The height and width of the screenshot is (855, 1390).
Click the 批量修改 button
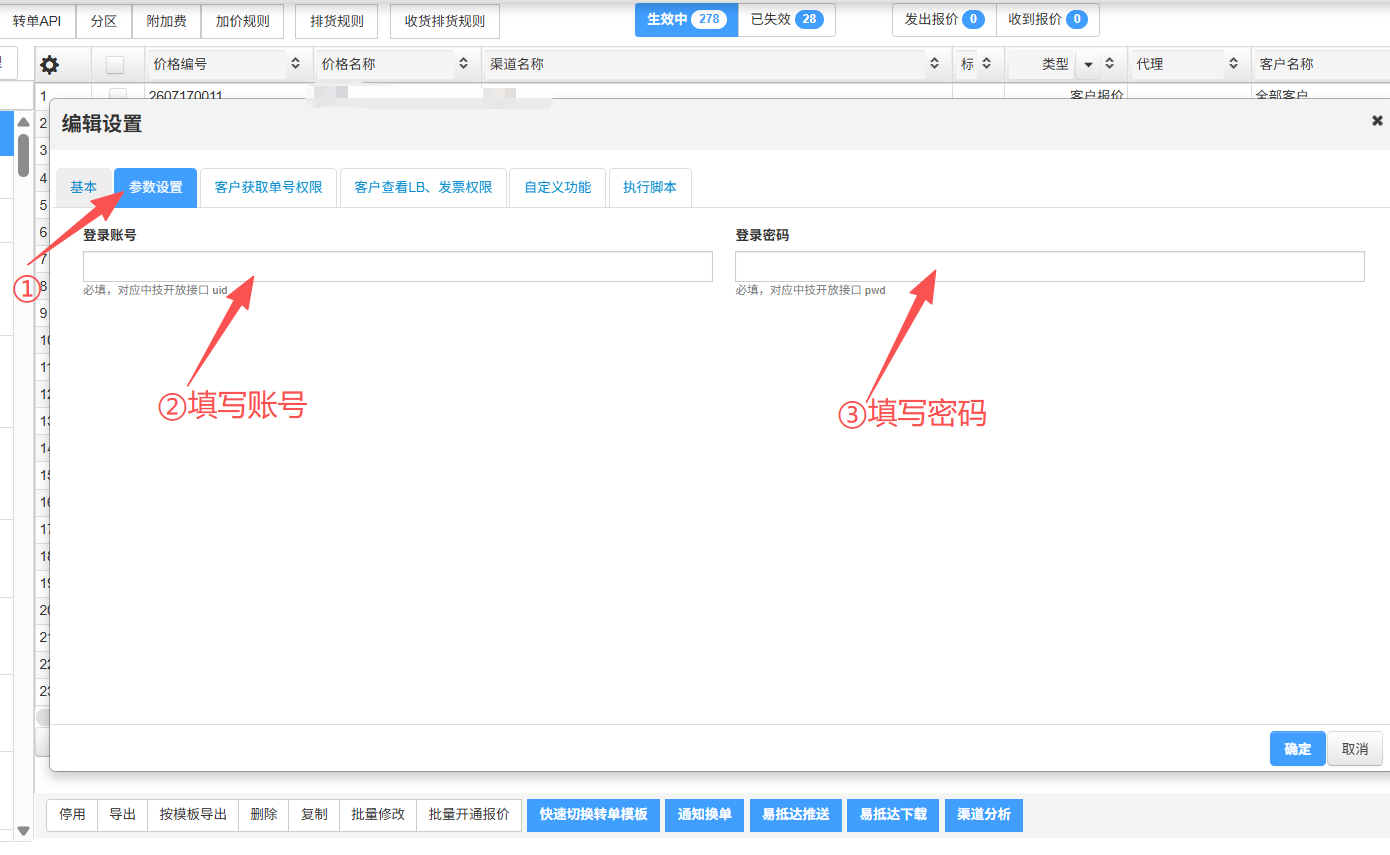378,815
